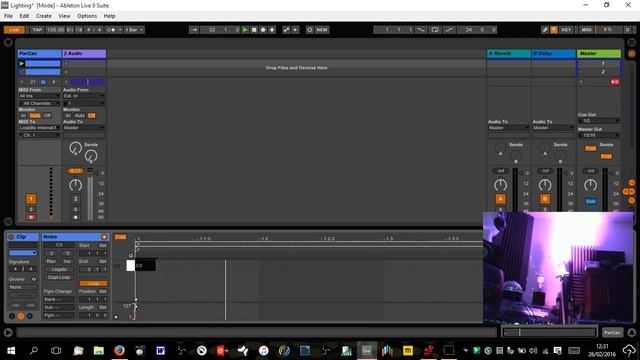The image size is (640, 360).
Task: Open Firefox from the taskbar
Action: (x=119, y=350)
